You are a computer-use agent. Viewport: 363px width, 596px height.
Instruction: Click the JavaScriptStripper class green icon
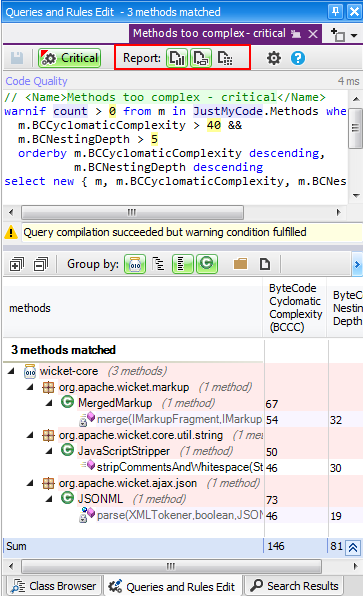tap(67, 450)
